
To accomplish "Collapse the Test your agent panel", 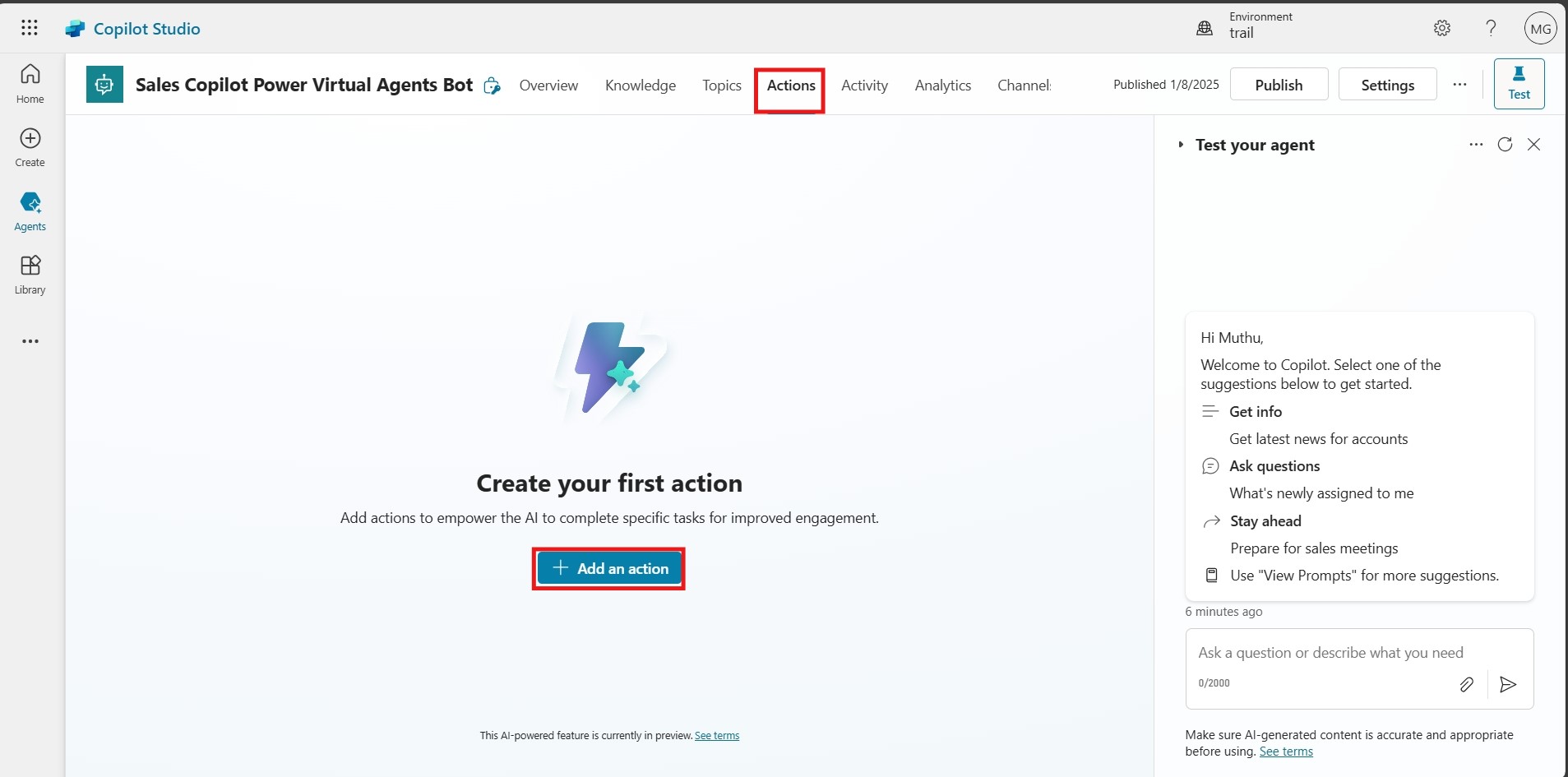I will (1181, 145).
